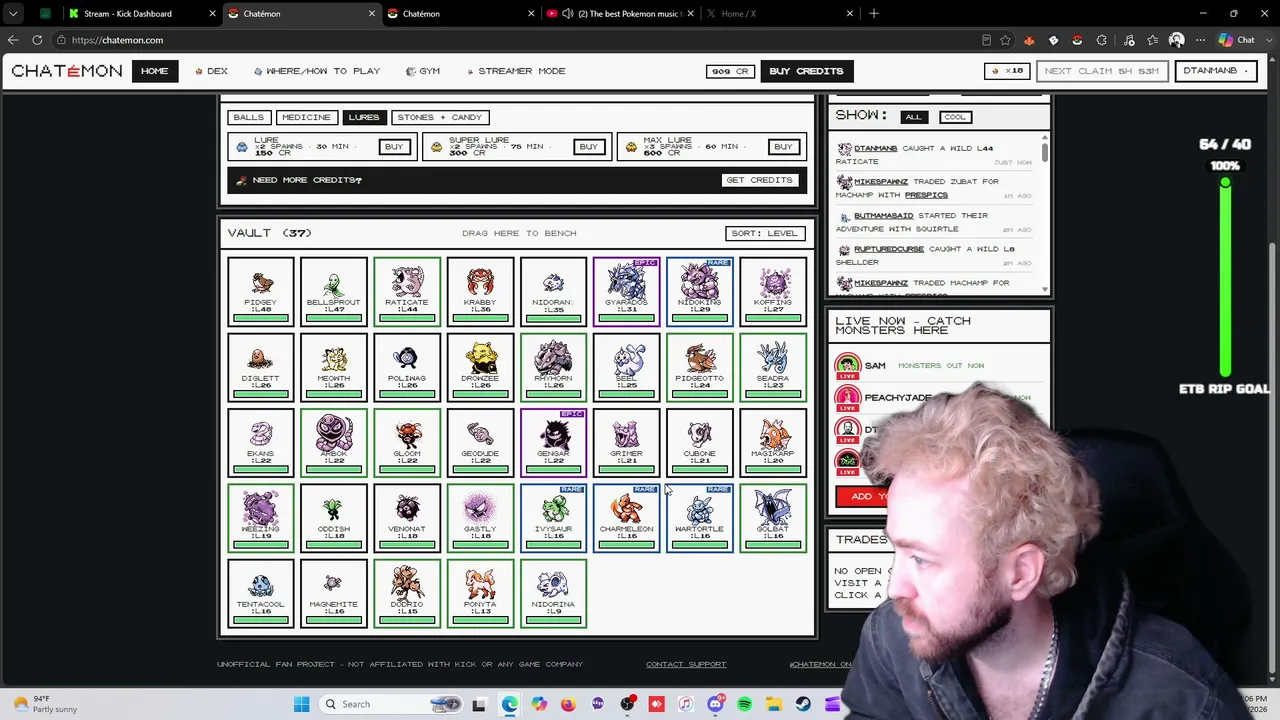The image size is (1280, 720).
Task: Open the Where/How to Play page
Action: 317,71
